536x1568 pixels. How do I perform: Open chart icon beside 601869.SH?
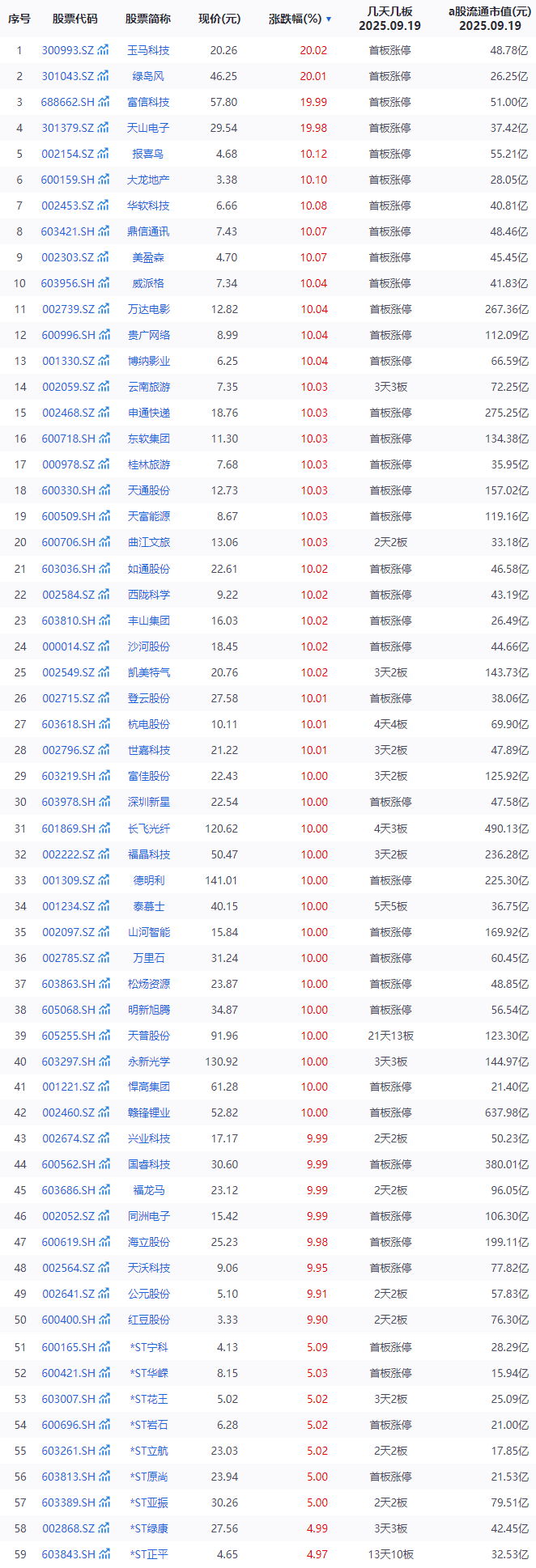point(104,828)
